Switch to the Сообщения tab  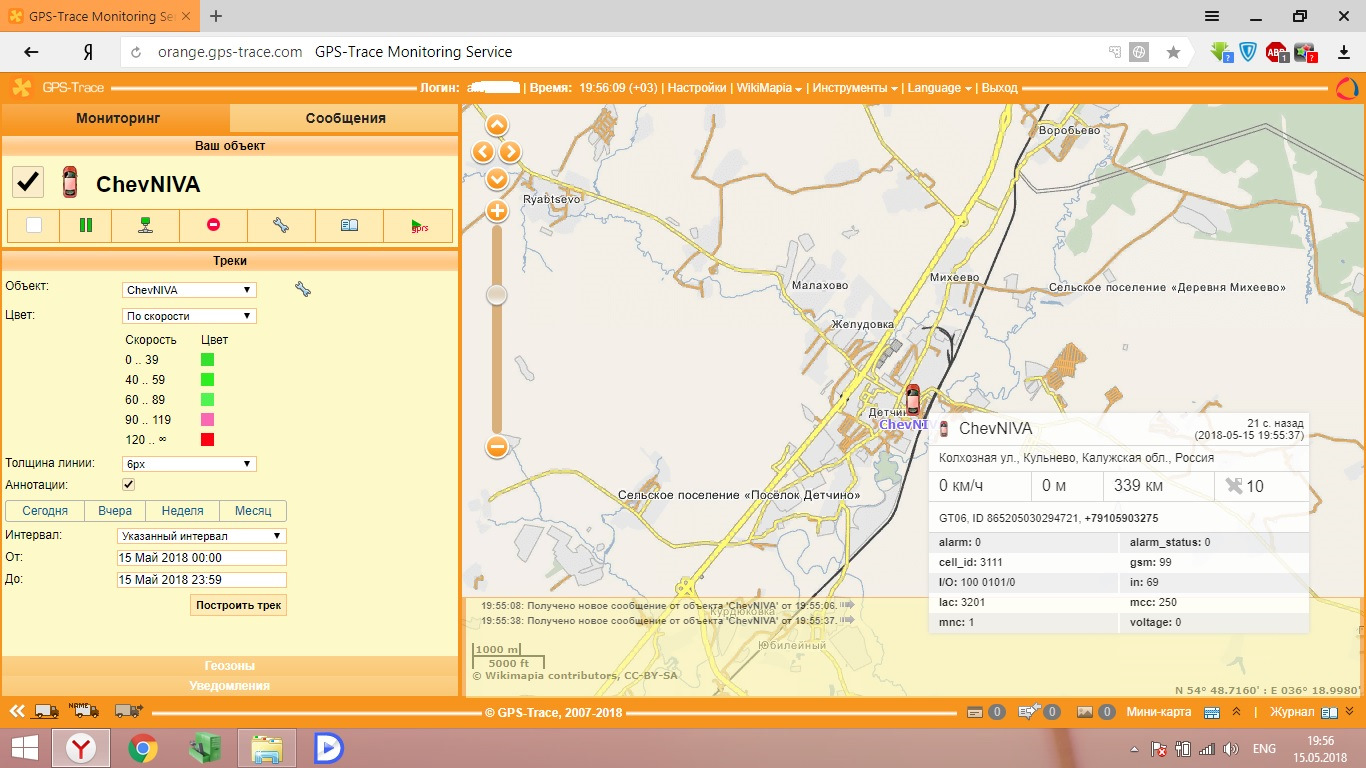pos(345,118)
